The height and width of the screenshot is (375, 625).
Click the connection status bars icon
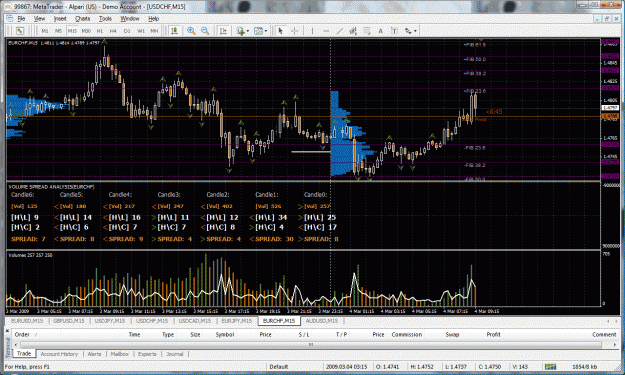click(550, 367)
